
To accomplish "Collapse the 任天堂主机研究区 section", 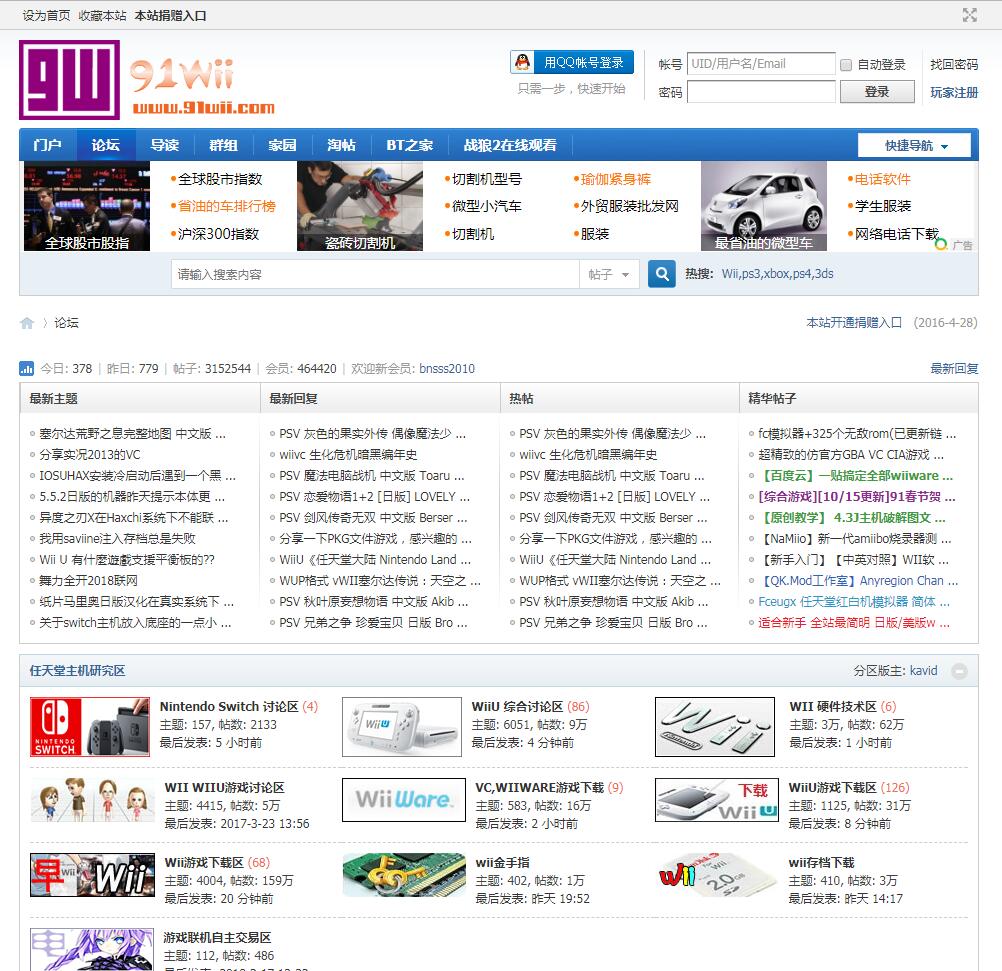I will tap(959, 671).
